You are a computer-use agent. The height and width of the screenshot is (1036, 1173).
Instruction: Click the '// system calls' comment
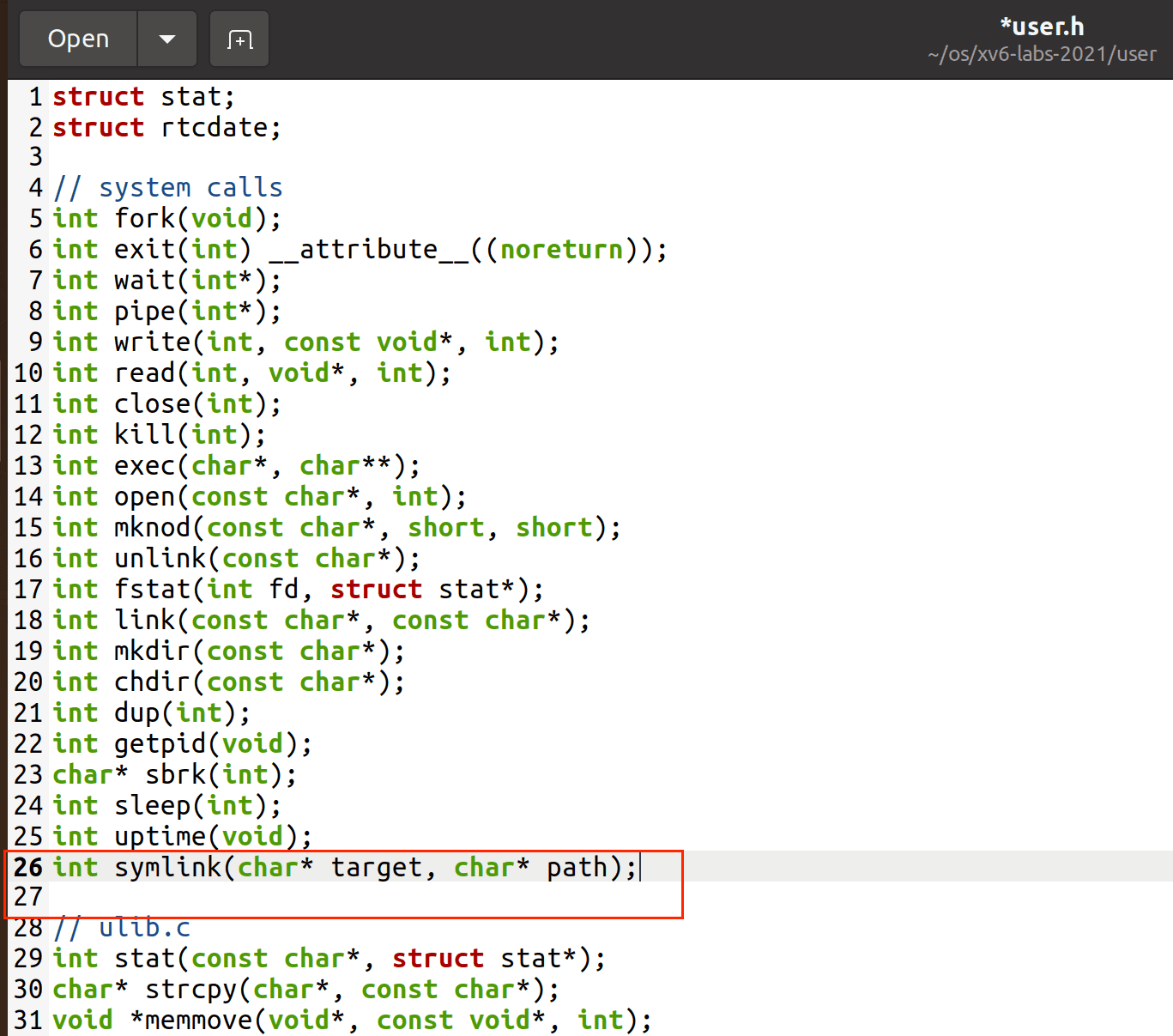click(x=168, y=188)
